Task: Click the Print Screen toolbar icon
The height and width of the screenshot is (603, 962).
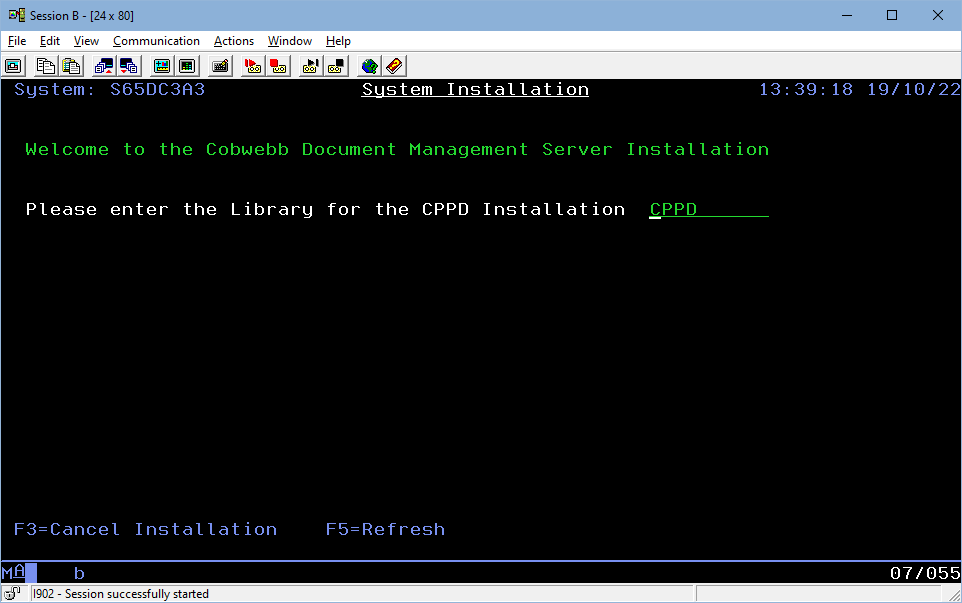Action: tap(13, 66)
